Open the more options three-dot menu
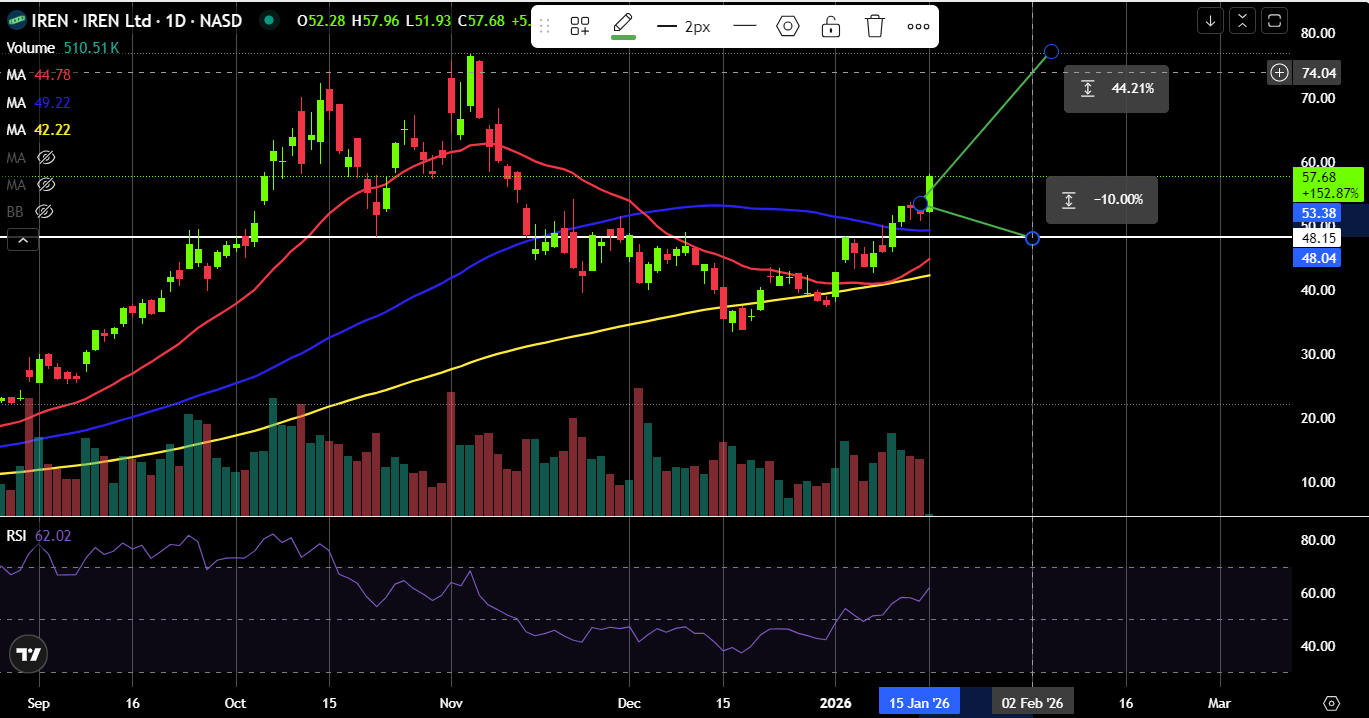This screenshot has width=1369, height=718. [918, 26]
